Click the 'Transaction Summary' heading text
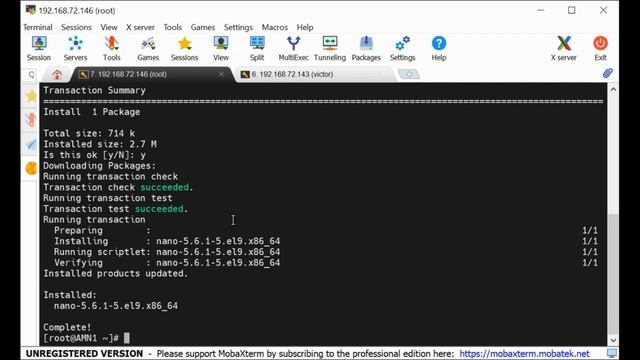Image resolution: width=640 pixels, height=360 pixels. pyautogui.click(x=94, y=90)
